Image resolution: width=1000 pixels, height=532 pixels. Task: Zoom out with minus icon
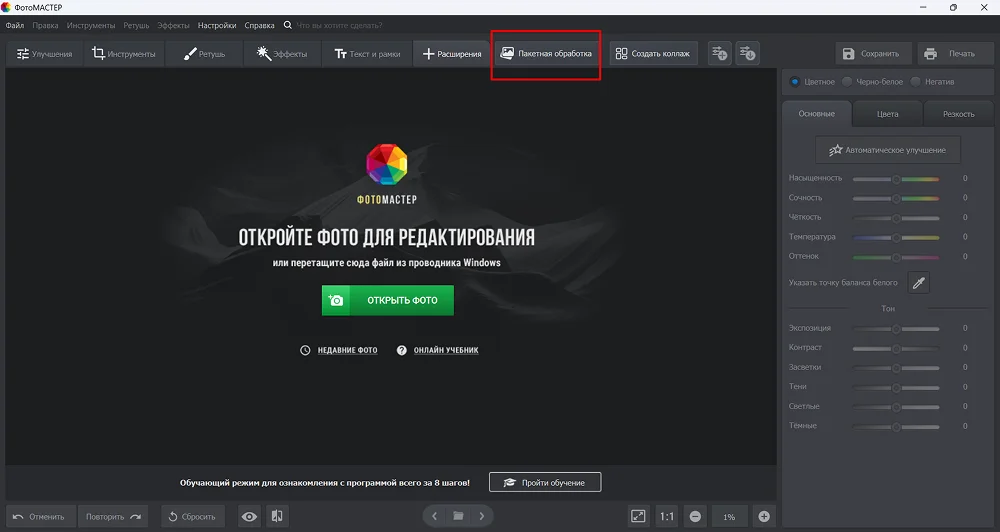[695, 517]
